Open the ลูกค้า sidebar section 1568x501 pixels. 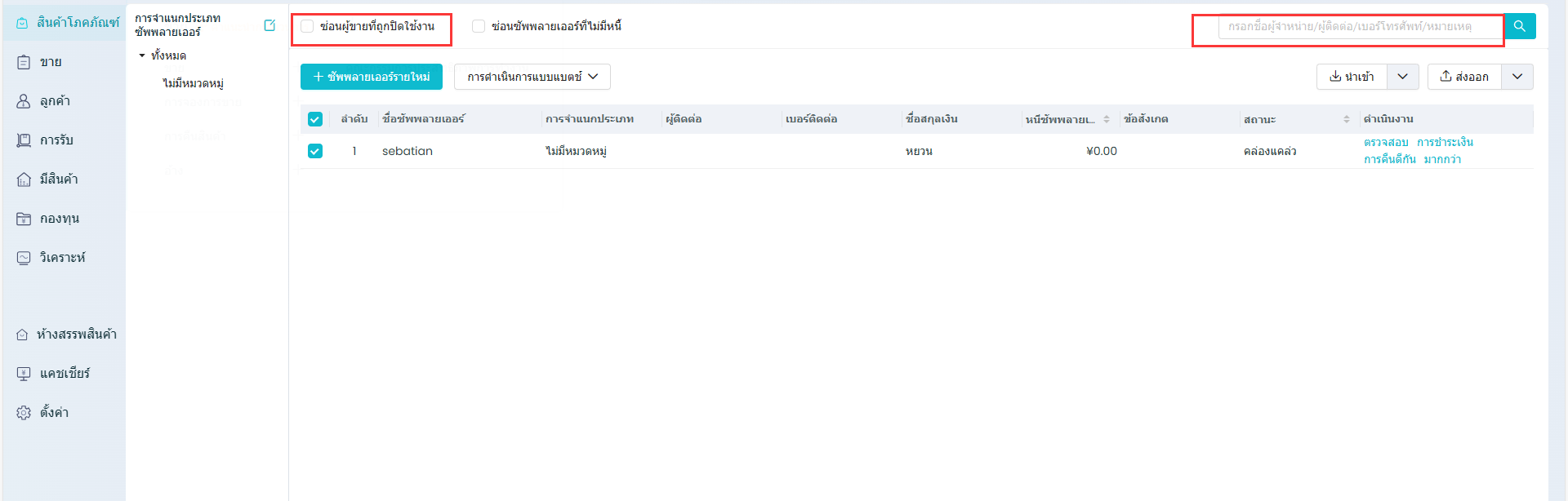55,101
